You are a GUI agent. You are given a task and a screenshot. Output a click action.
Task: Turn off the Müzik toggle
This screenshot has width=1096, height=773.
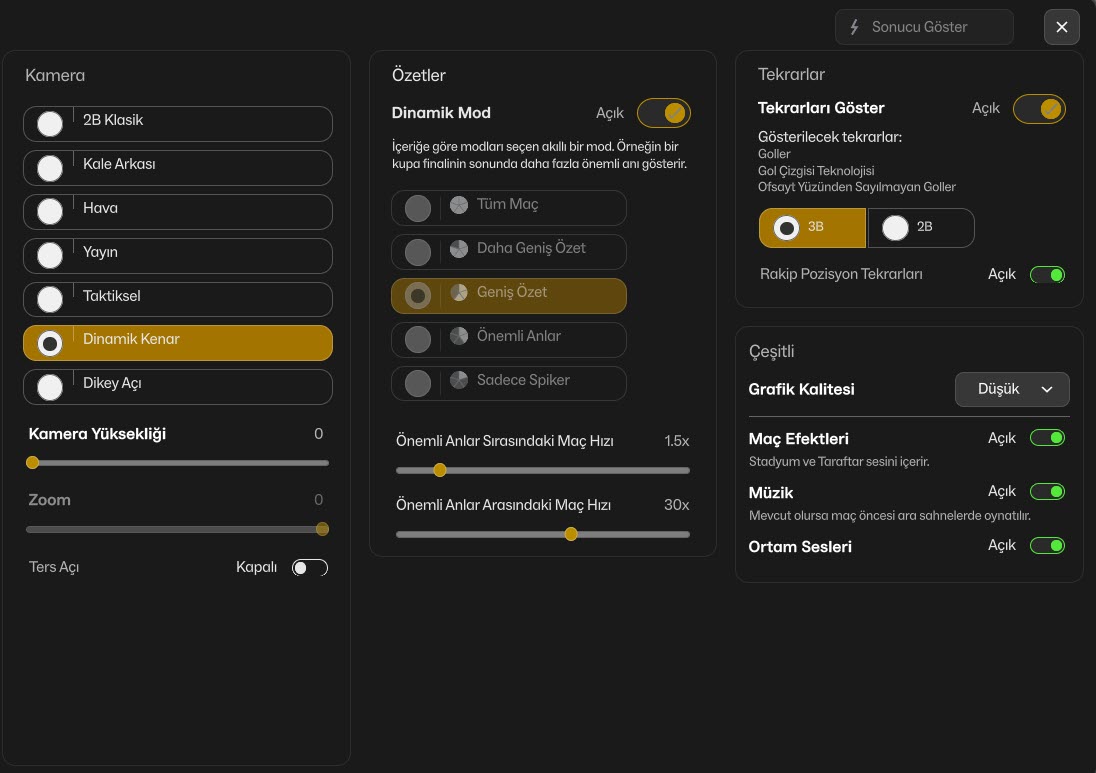click(1047, 492)
